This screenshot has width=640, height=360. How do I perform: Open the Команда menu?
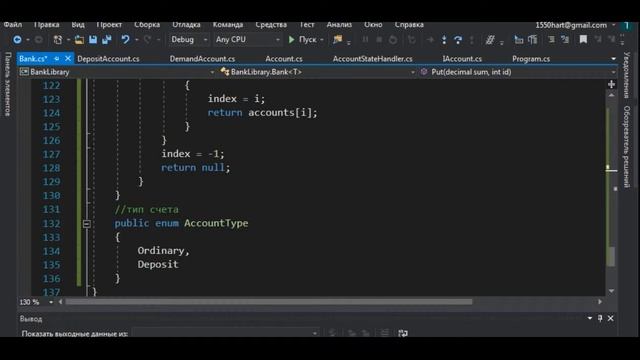pyautogui.click(x=228, y=25)
